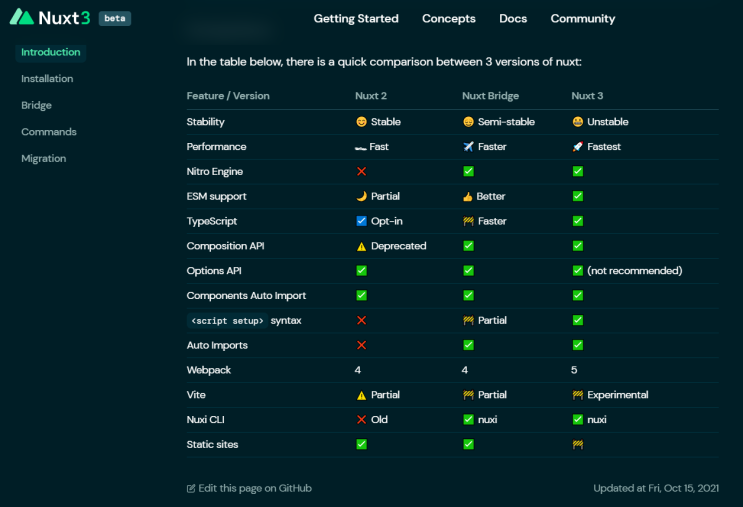This screenshot has width=743, height=507.
Task: Click the Webpack row label
Action: pyautogui.click(x=208, y=370)
